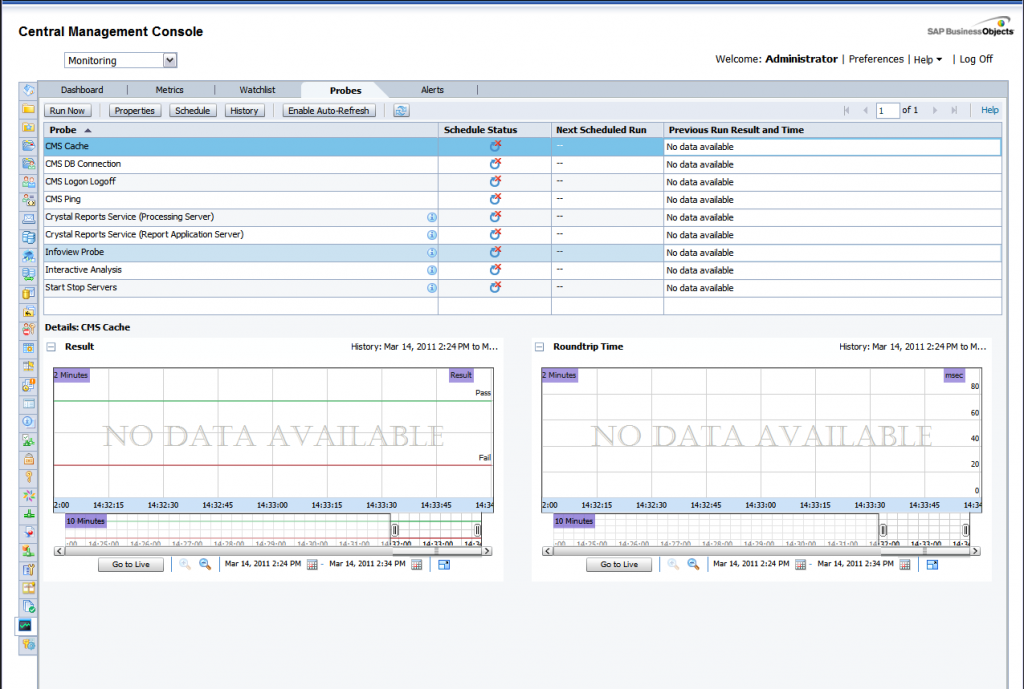Open probe Properties

point(135,111)
